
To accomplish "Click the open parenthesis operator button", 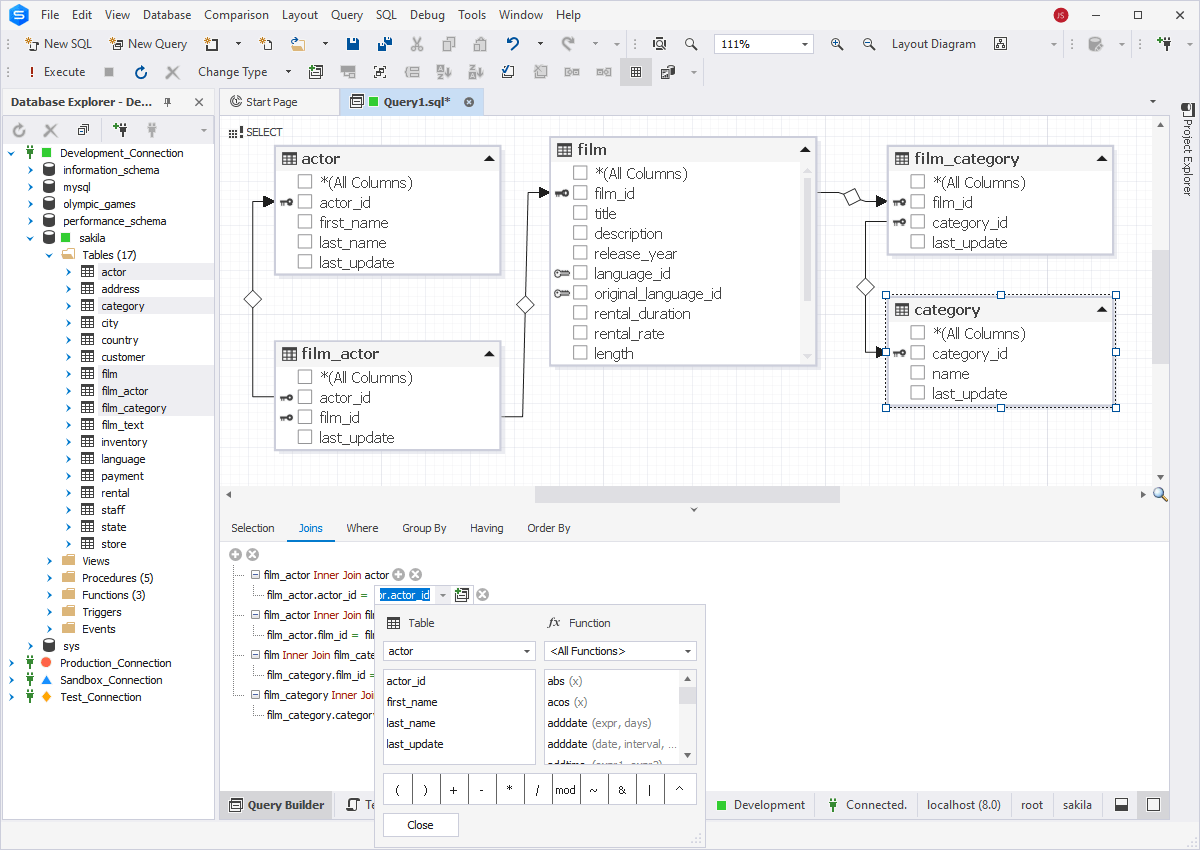I will click(x=397, y=789).
